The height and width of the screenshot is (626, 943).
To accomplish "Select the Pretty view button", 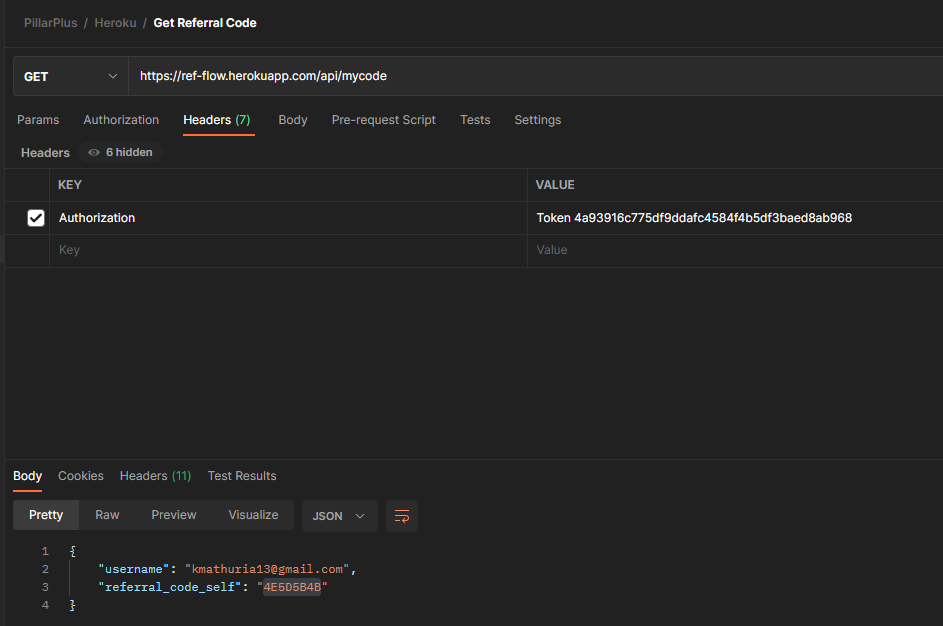I will tap(46, 515).
